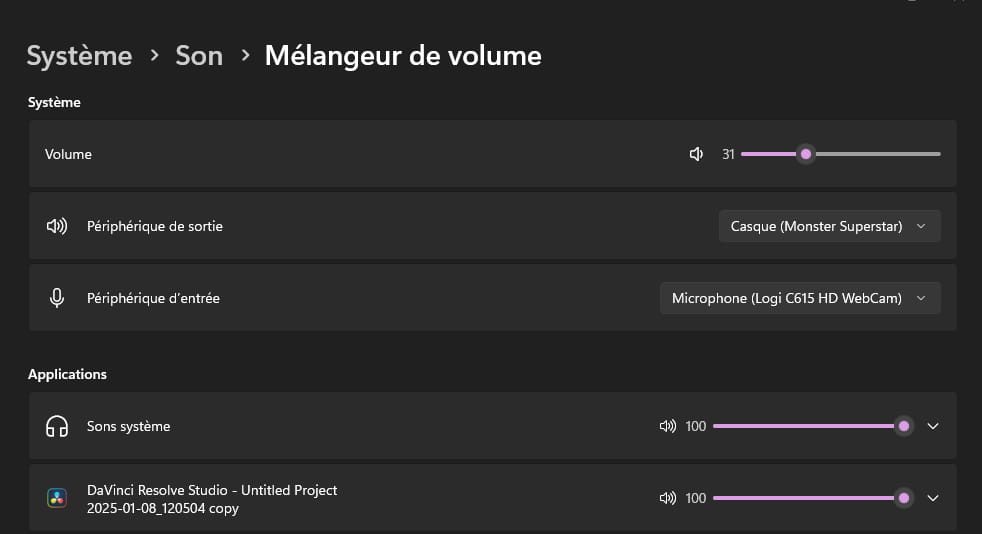Mute Sons système via its speaker icon
This screenshot has height=534, width=982.
[668, 426]
